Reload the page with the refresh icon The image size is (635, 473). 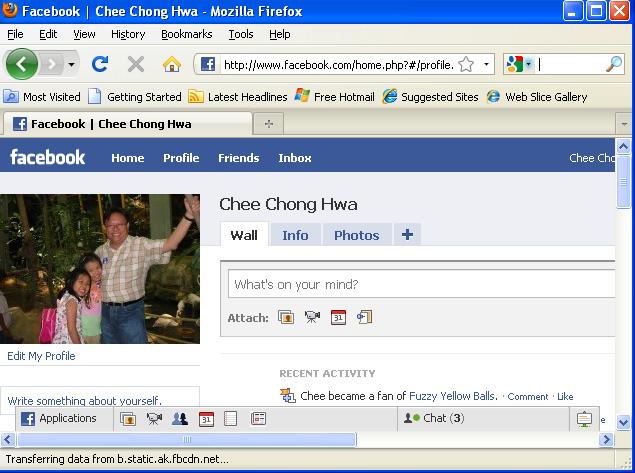coord(100,64)
